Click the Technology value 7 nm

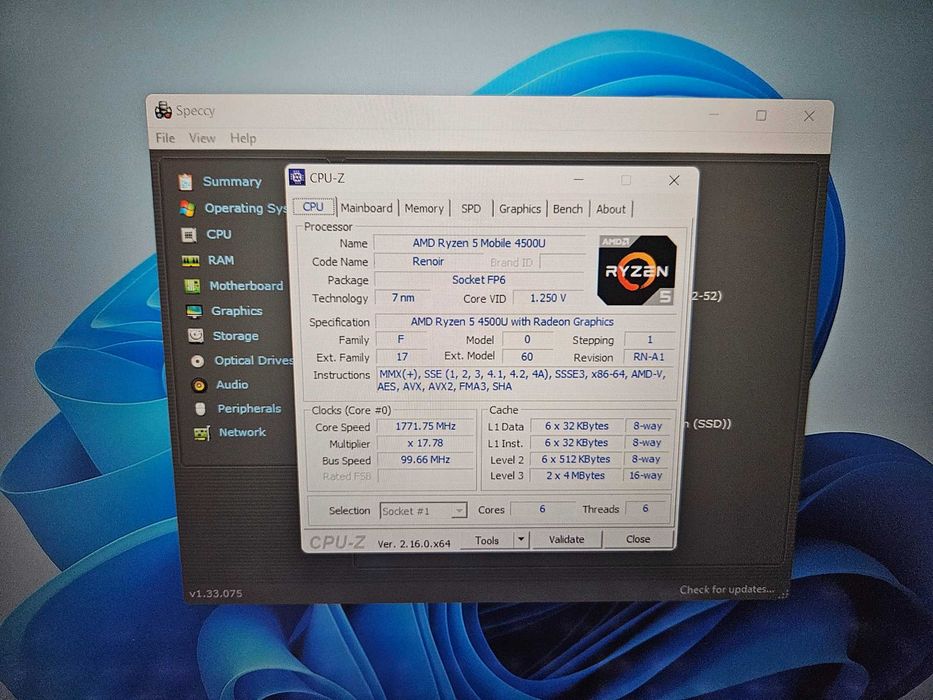pyautogui.click(x=403, y=297)
